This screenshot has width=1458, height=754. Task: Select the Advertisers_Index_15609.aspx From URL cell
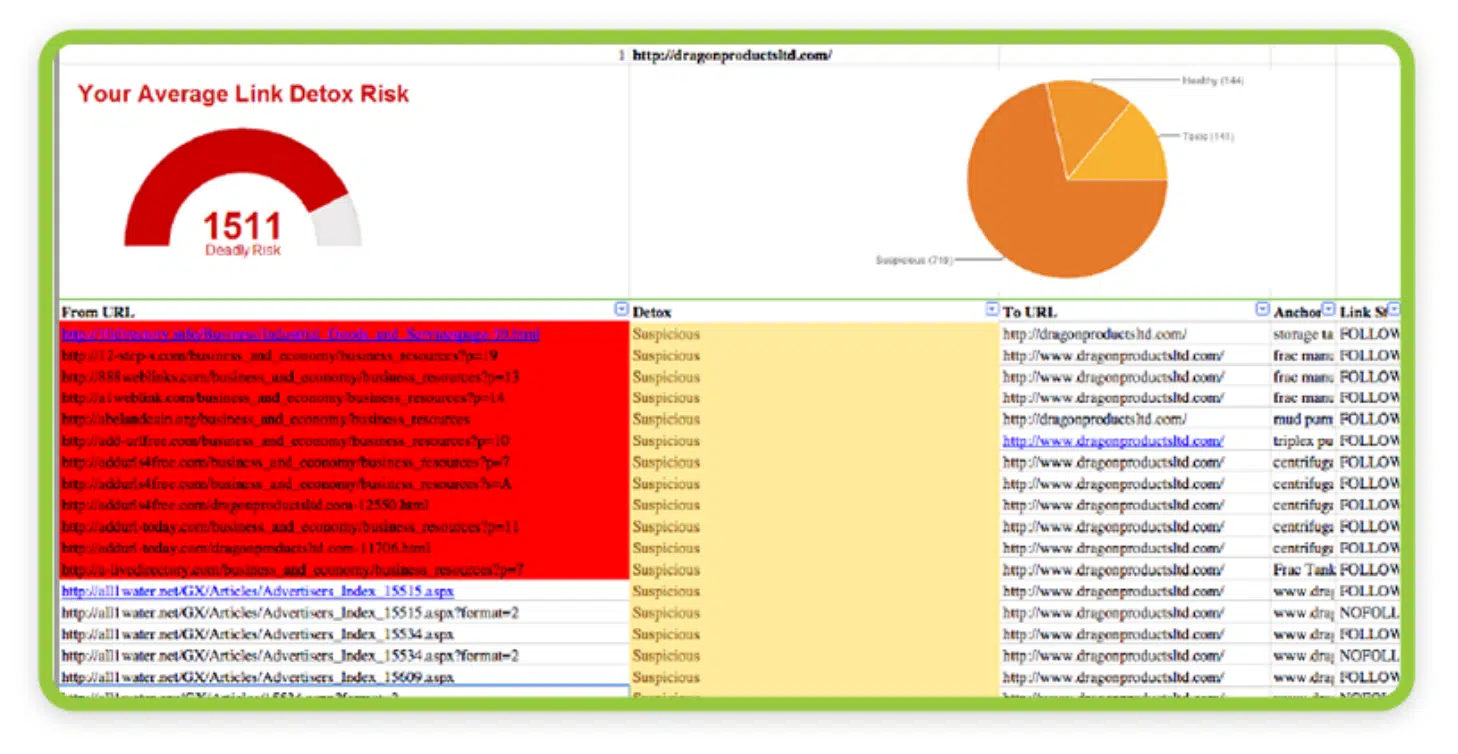(x=257, y=678)
